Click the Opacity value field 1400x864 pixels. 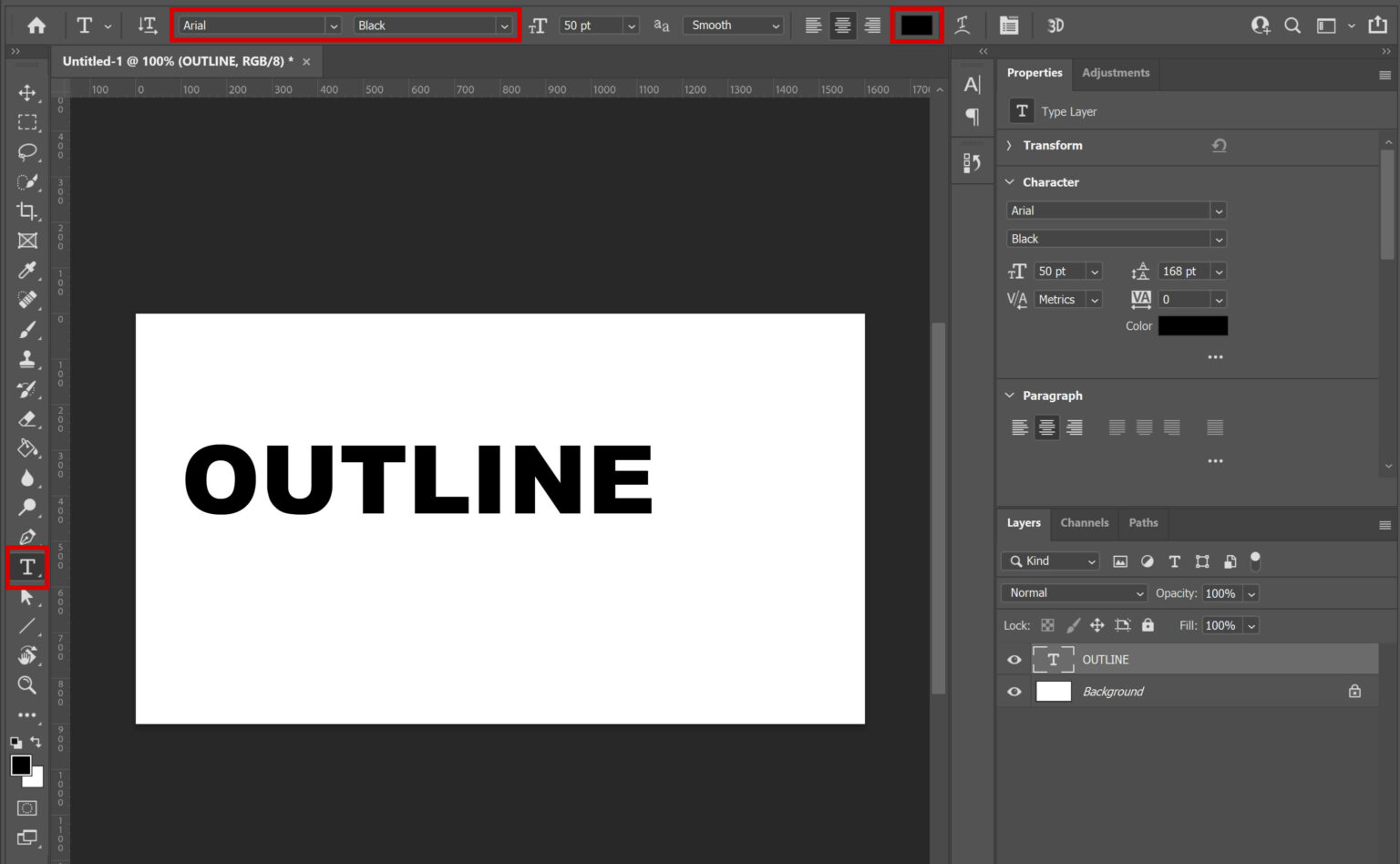coord(1221,592)
